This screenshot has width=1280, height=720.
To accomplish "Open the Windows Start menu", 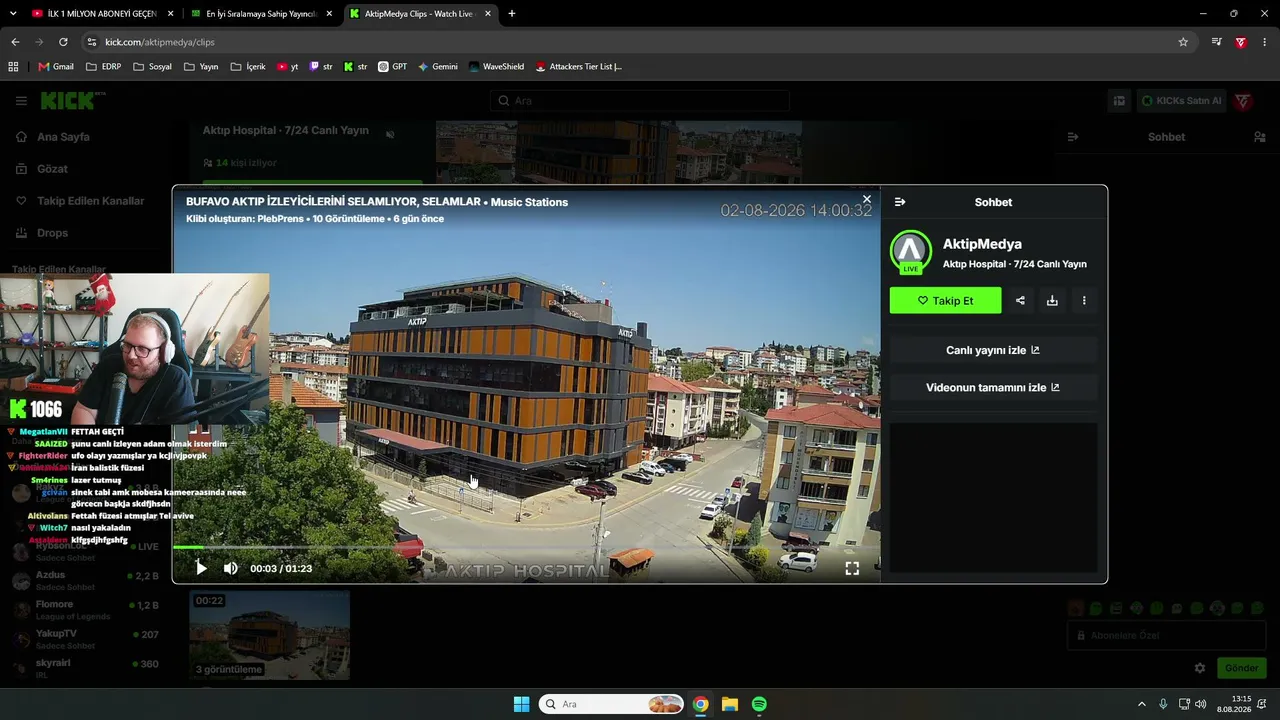I will pyautogui.click(x=521, y=704).
